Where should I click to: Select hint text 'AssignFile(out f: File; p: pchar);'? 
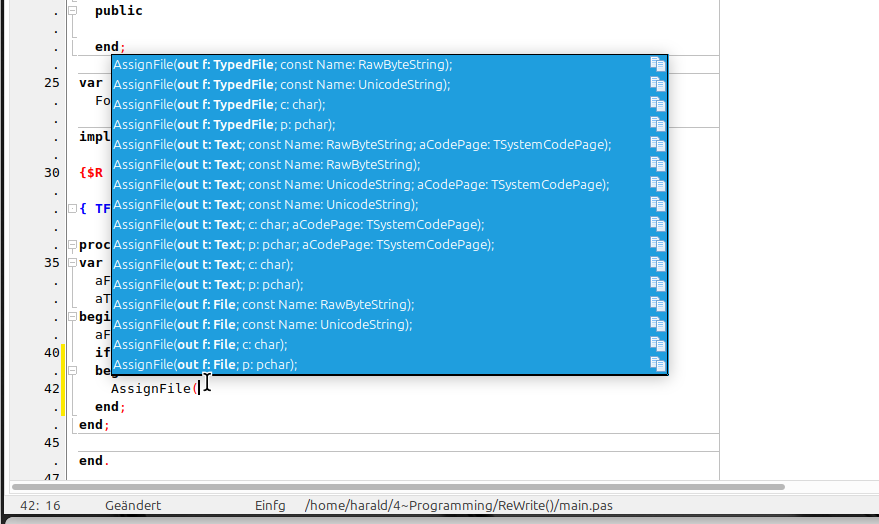[x=205, y=365]
